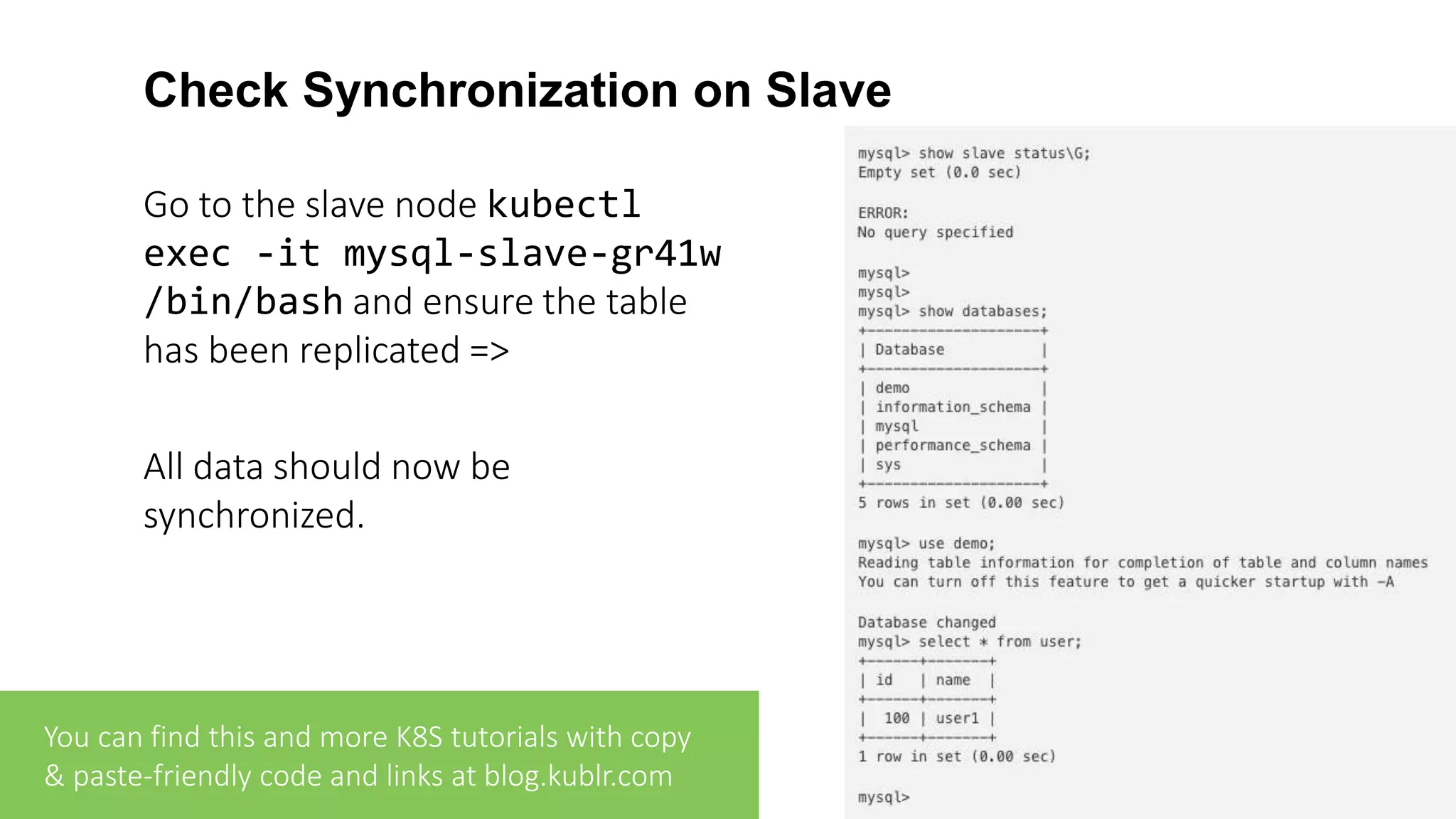Click 'has been replicated =>' text line
Image resolution: width=1456 pixels, height=819 pixels.
coord(326,350)
